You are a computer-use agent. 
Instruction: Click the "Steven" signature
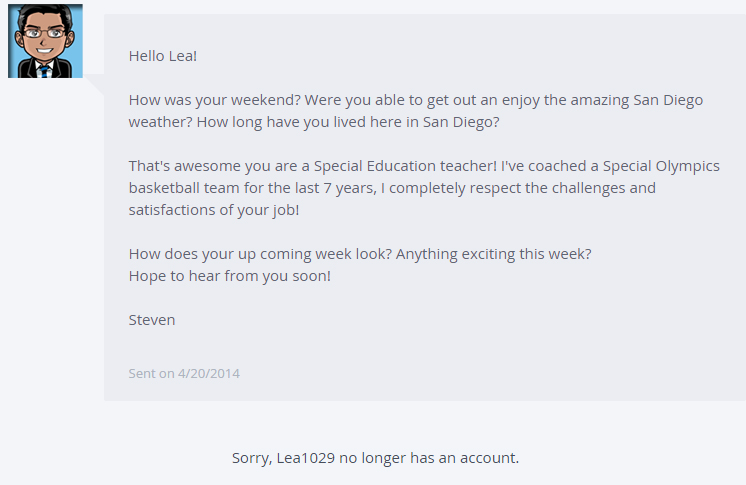pyautogui.click(x=152, y=320)
